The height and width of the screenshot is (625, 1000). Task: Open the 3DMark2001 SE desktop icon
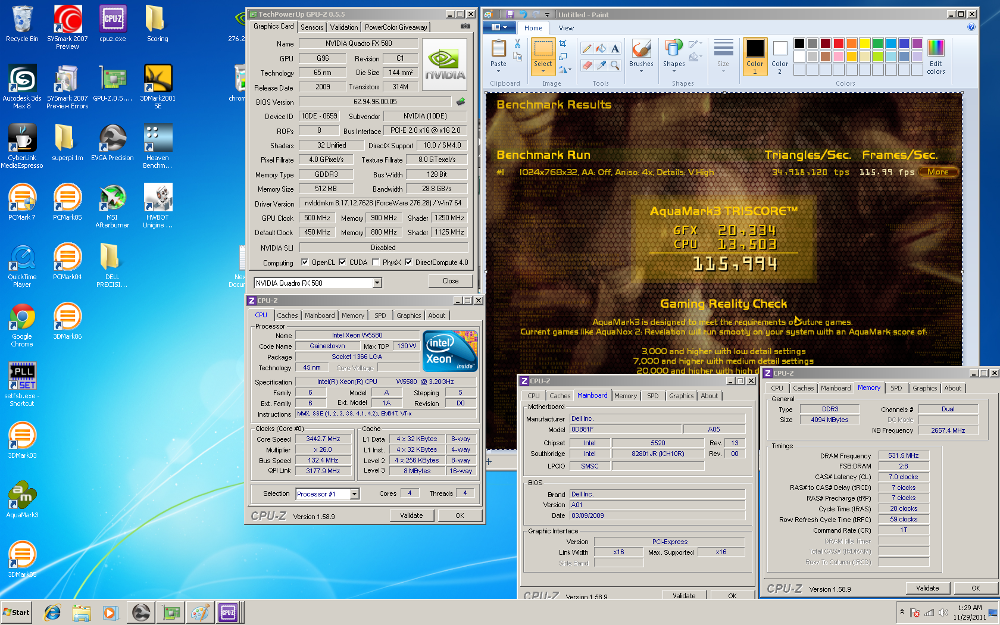(158, 87)
